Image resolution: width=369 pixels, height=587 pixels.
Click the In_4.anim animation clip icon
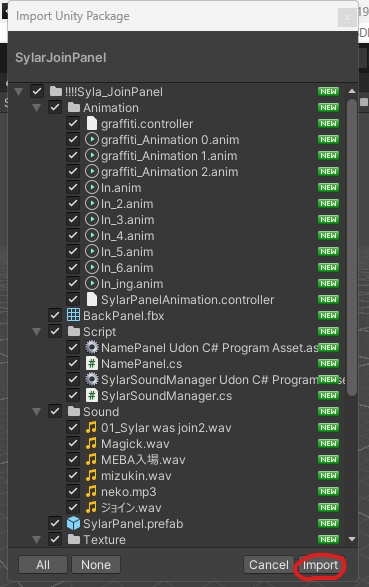[92, 235]
